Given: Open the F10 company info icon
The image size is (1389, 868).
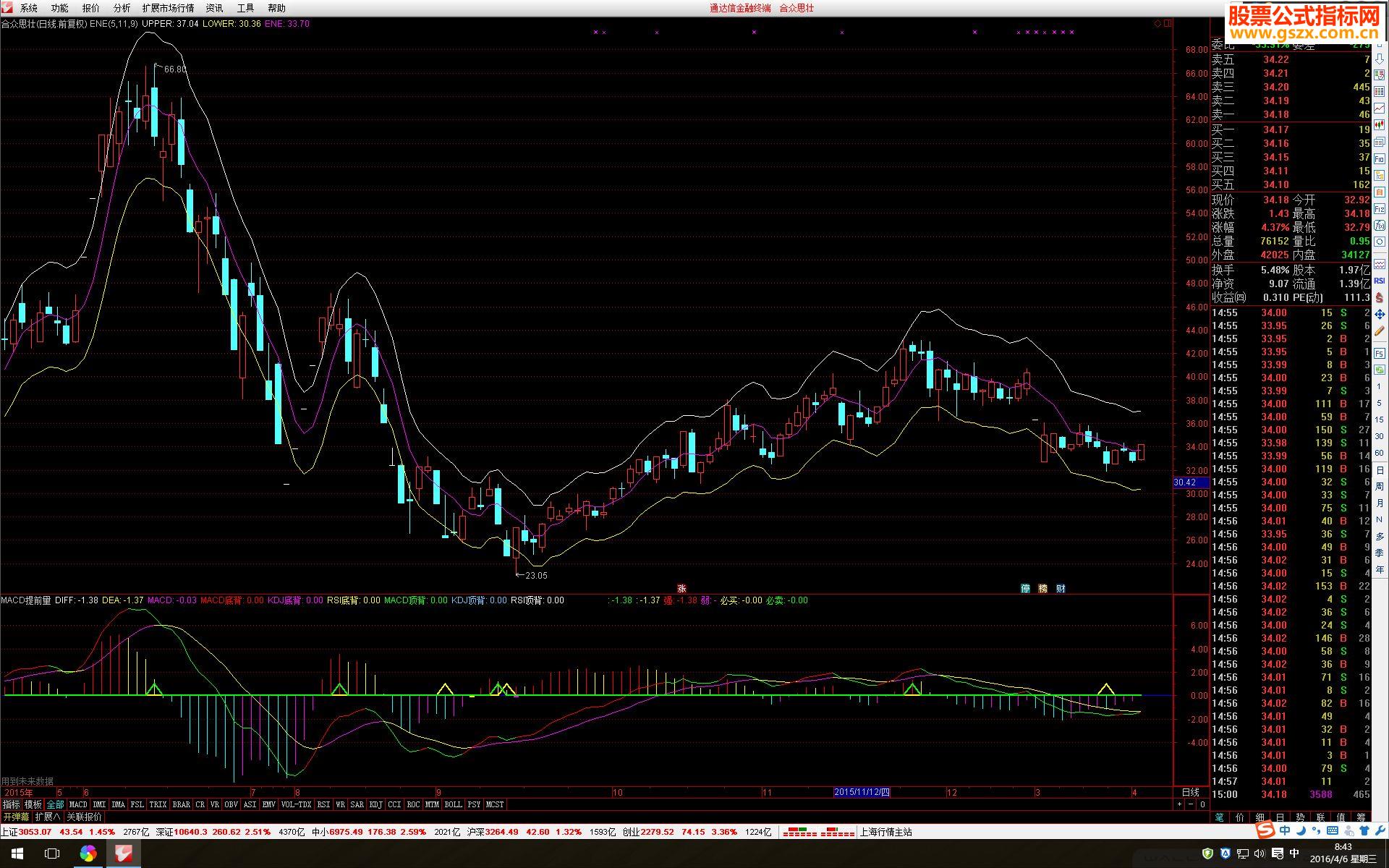Looking at the screenshot, I should (x=1380, y=158).
